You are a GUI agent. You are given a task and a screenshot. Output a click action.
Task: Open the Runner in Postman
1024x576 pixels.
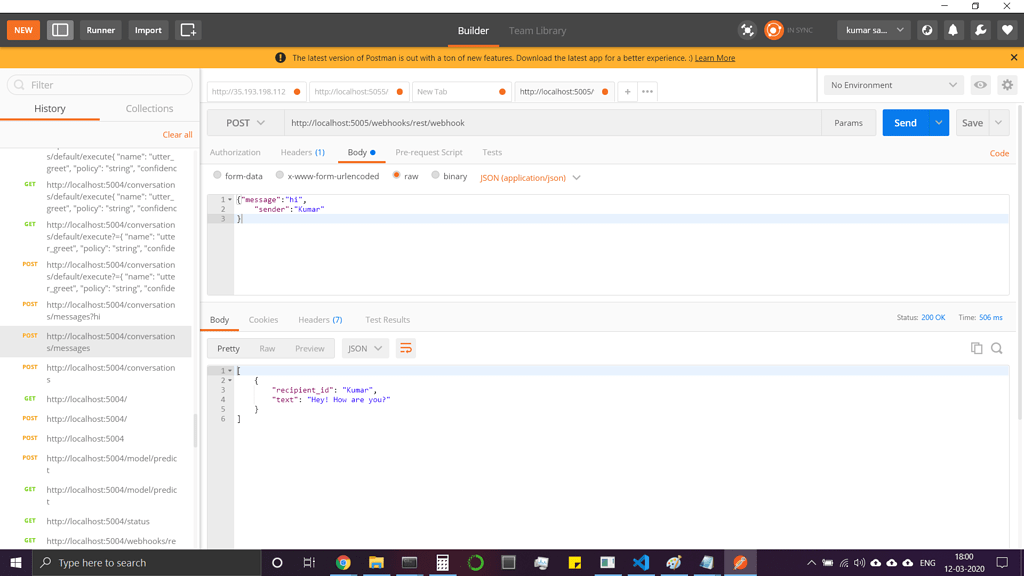101,30
